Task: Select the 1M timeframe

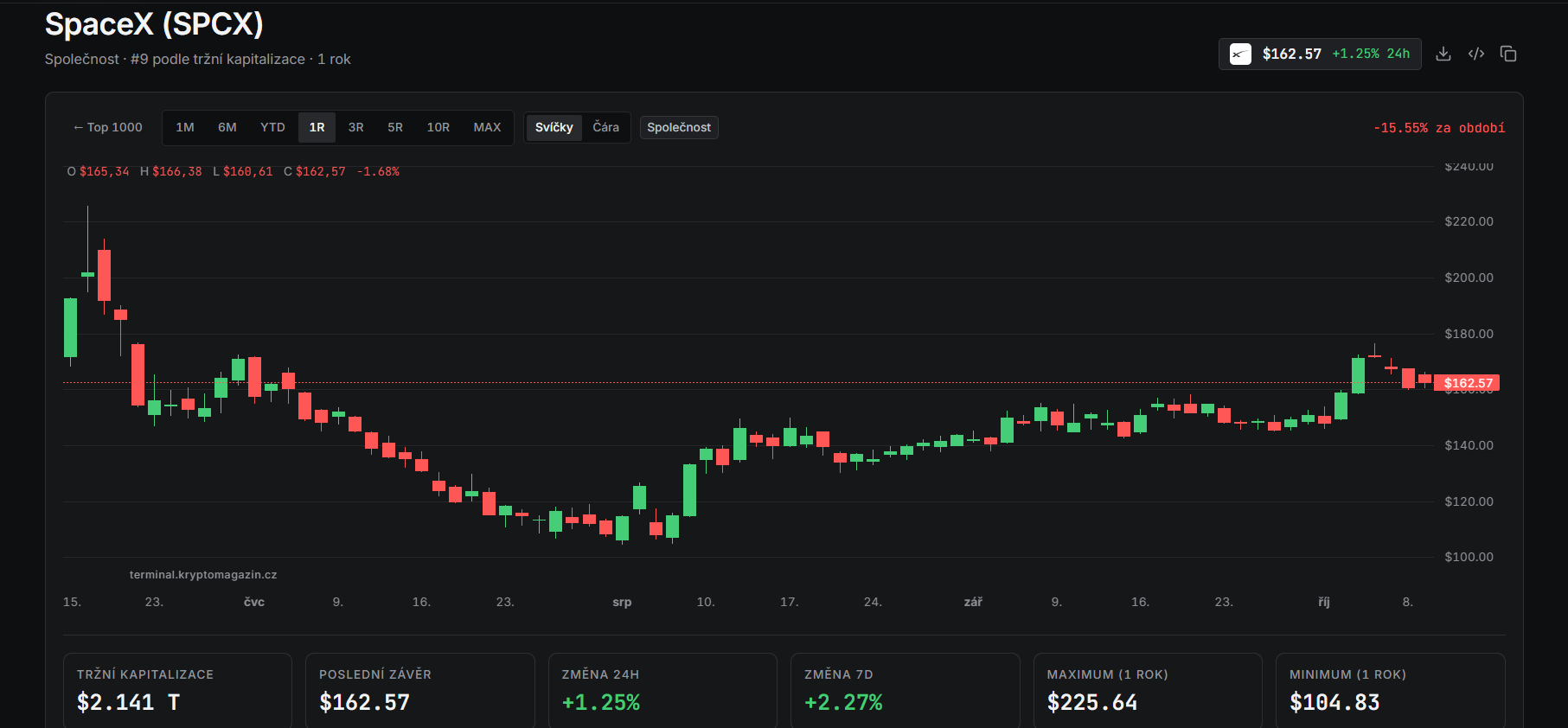Action: coord(185,127)
